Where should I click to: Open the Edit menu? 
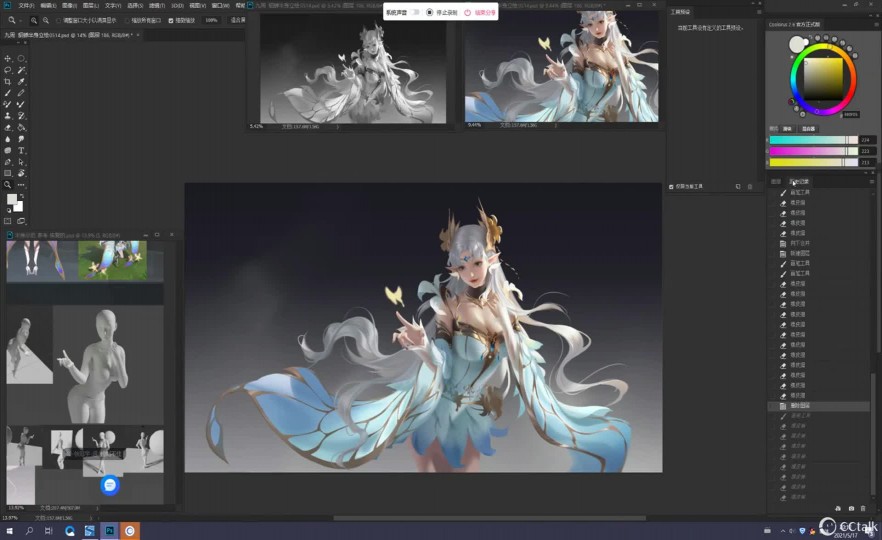pyautogui.click(x=48, y=5)
